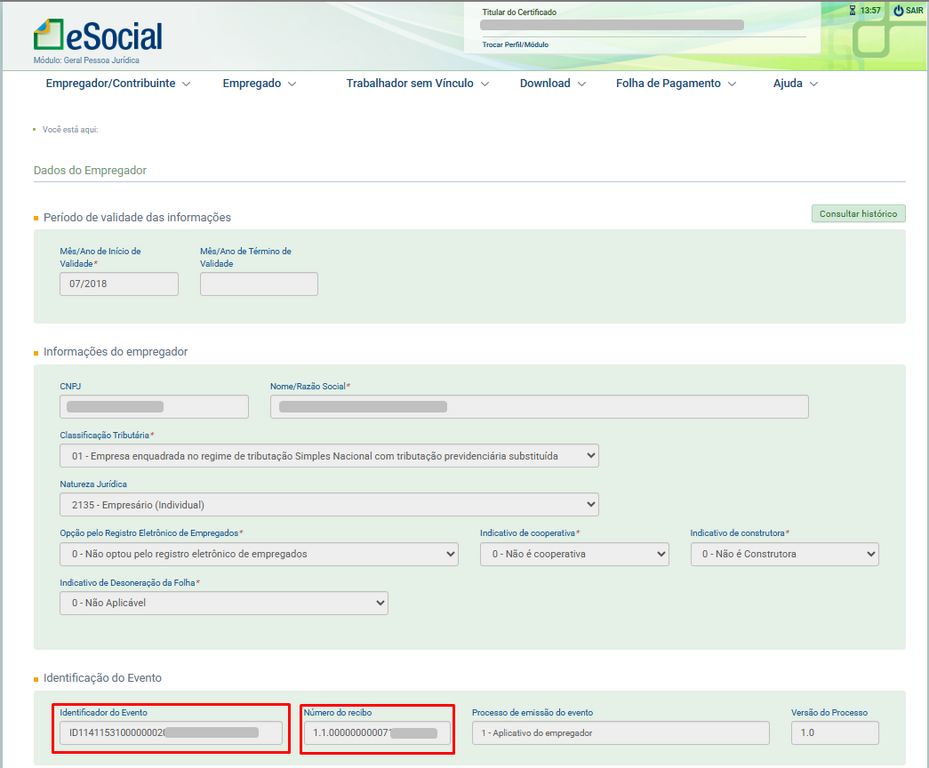Open Indicativo de Desoneração da Folha dropdown
Viewport: 929px width, 768px height.
click(224, 603)
